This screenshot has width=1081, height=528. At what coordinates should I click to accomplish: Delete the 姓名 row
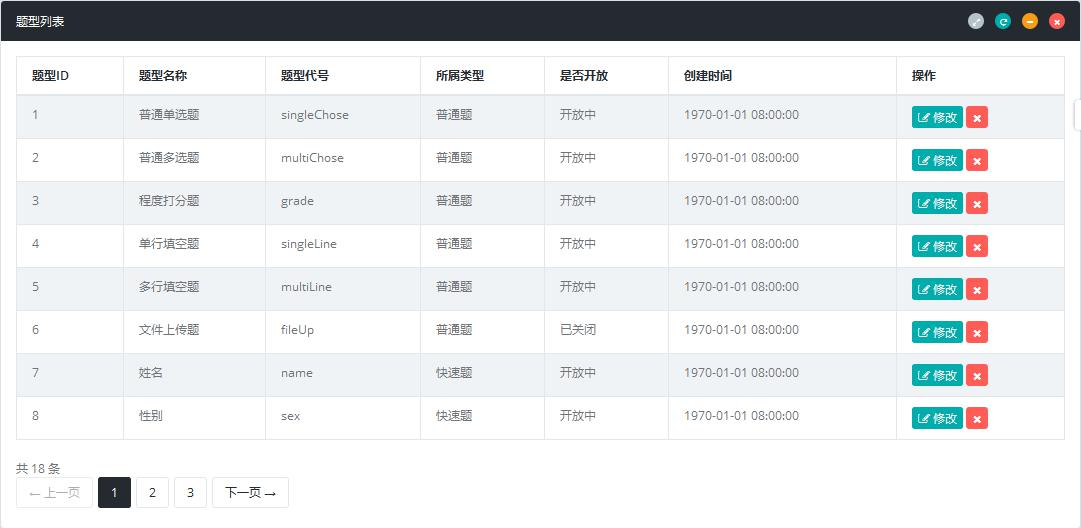click(x=977, y=375)
